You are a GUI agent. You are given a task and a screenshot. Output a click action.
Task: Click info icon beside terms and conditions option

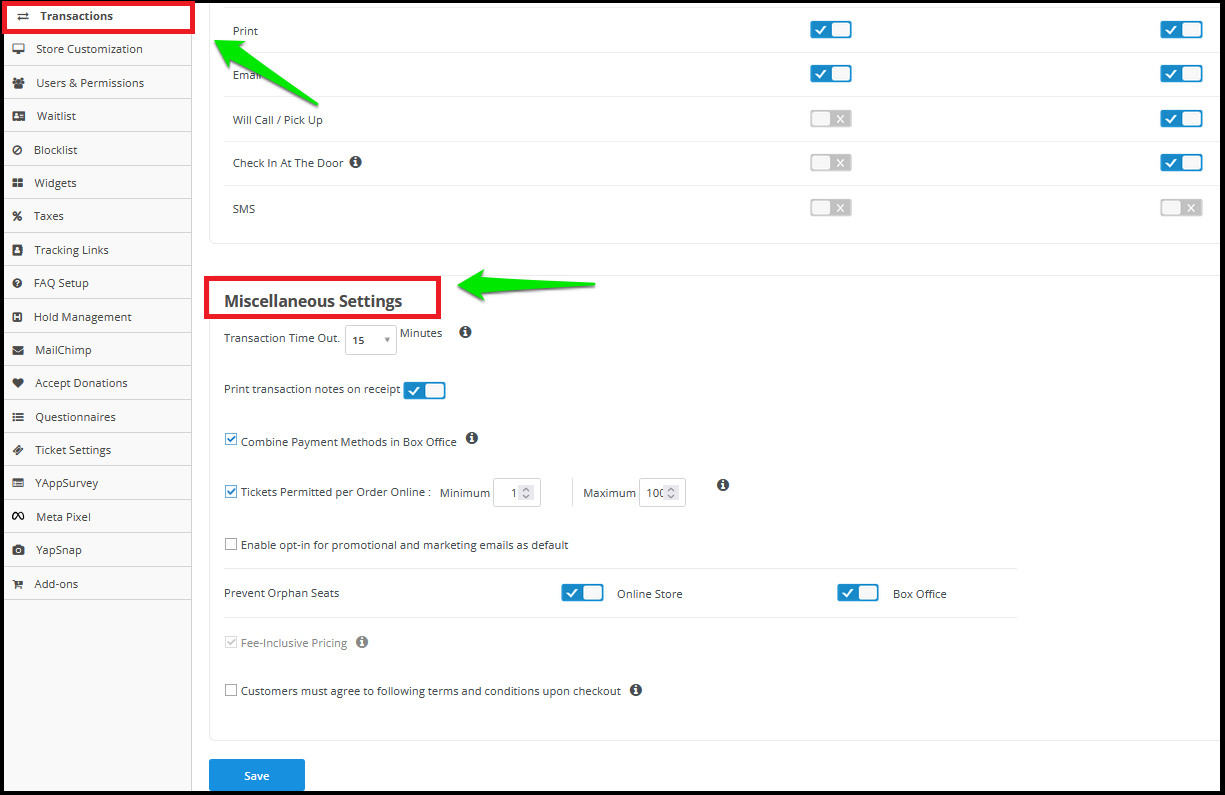[636, 690]
